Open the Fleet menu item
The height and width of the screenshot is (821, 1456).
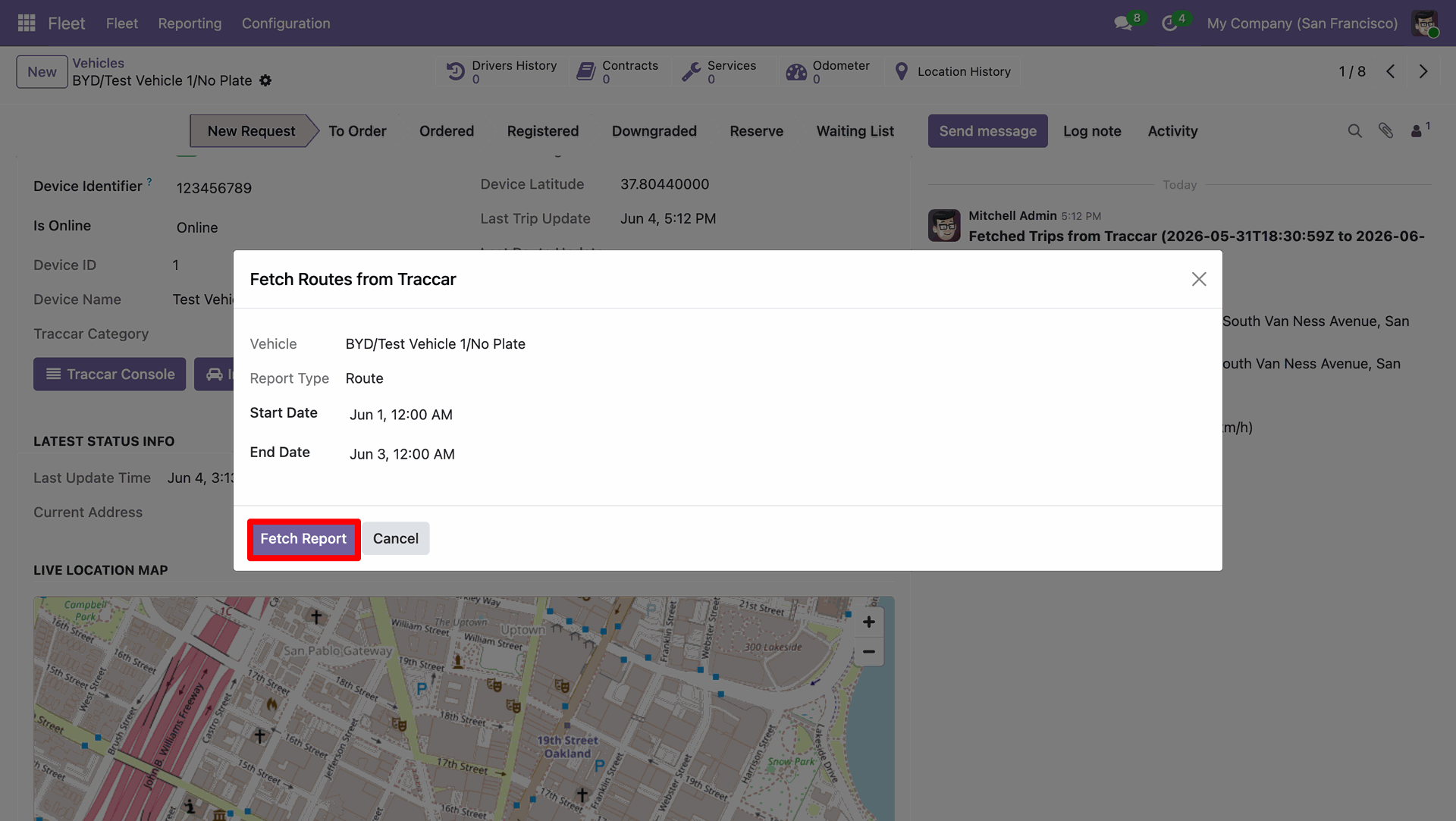tap(121, 24)
